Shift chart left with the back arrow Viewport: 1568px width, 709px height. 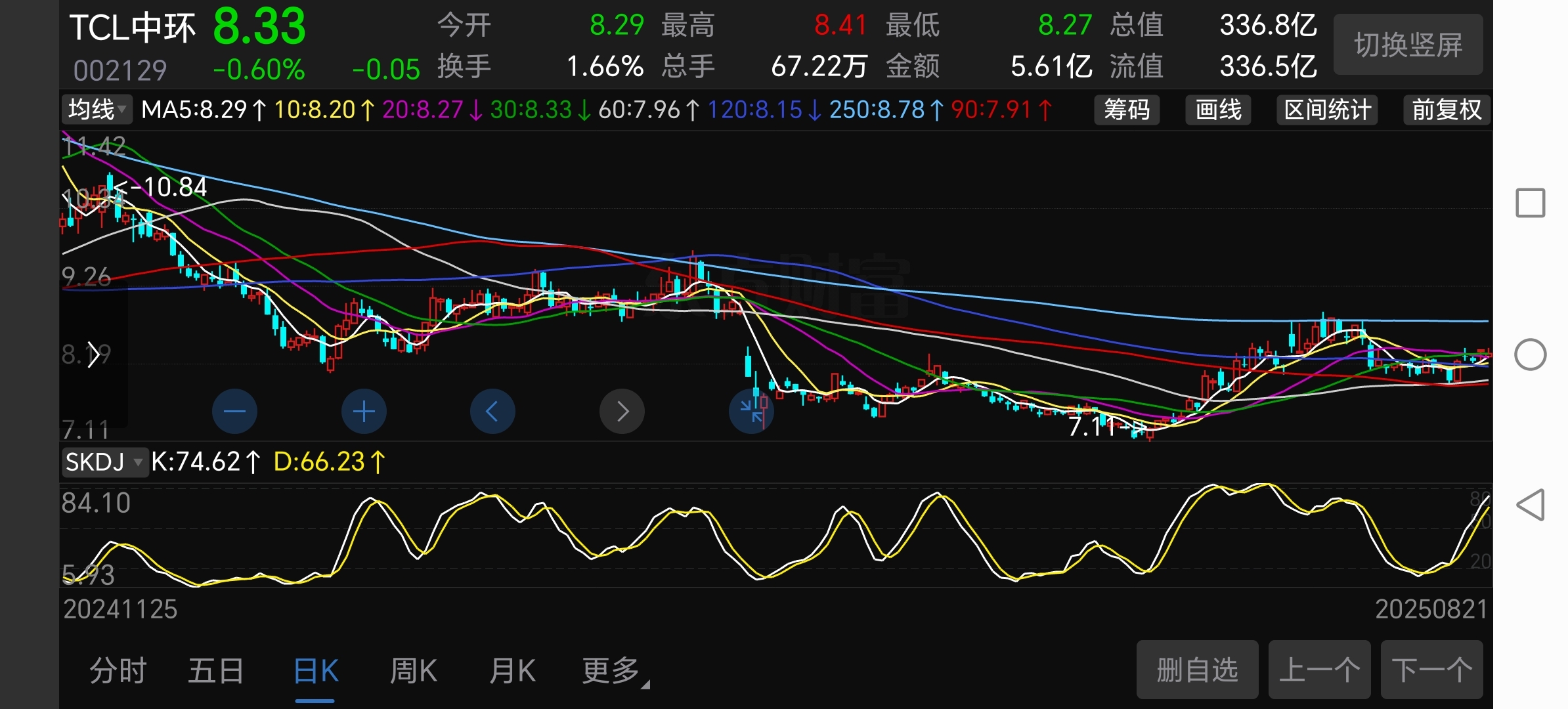click(492, 412)
